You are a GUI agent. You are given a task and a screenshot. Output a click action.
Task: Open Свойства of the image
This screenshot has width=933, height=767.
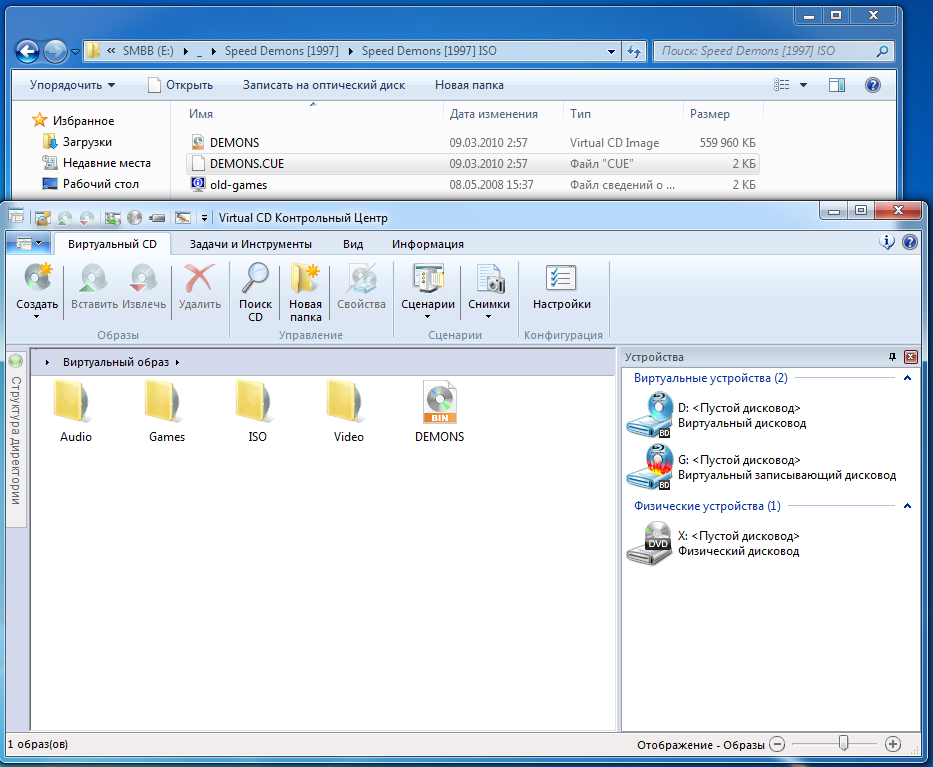tap(362, 278)
